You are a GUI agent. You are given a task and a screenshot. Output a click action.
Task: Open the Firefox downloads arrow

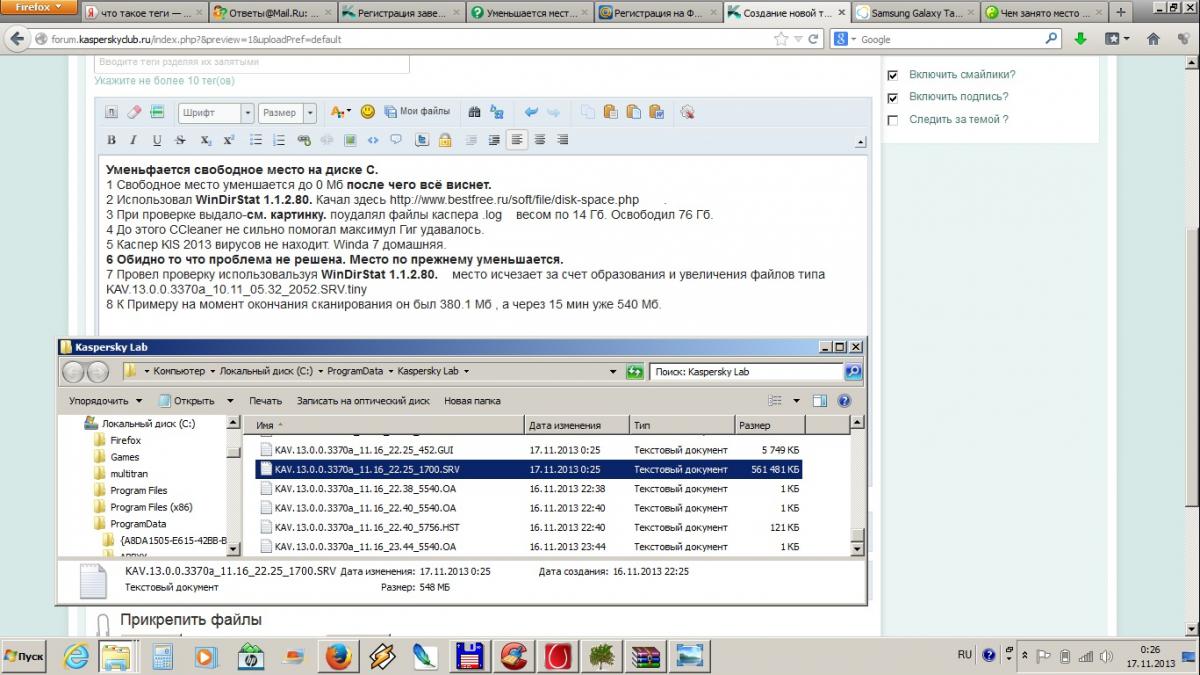(1081, 39)
